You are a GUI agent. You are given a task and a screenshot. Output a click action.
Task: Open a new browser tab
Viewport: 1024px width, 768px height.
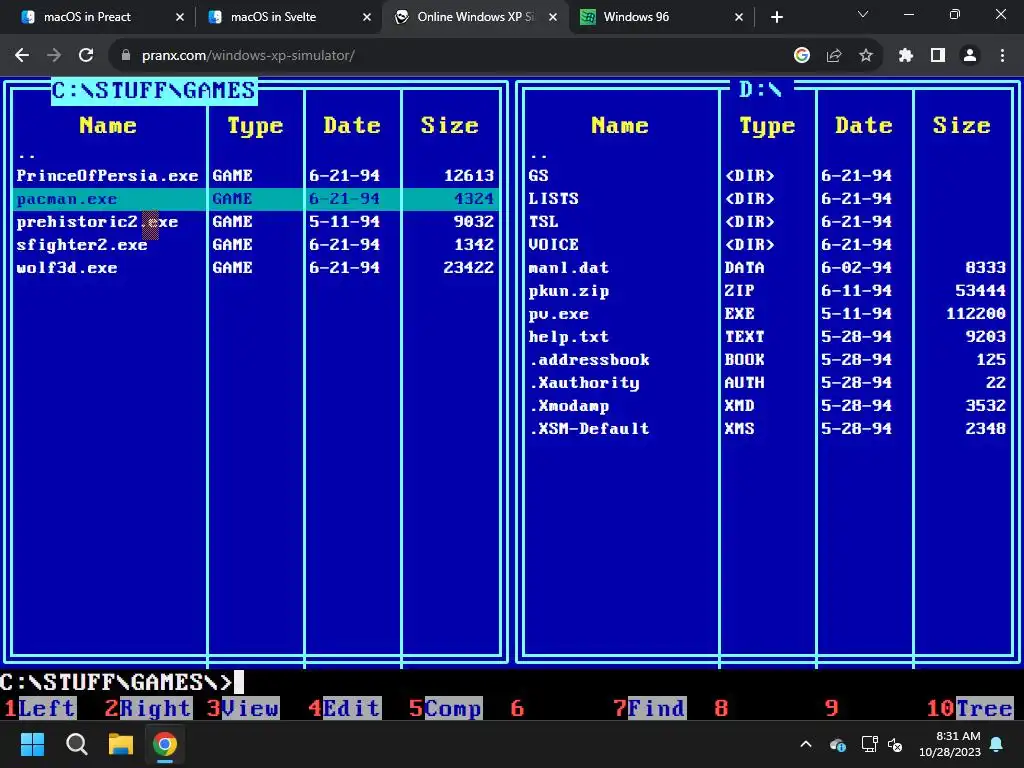pyautogui.click(x=776, y=17)
